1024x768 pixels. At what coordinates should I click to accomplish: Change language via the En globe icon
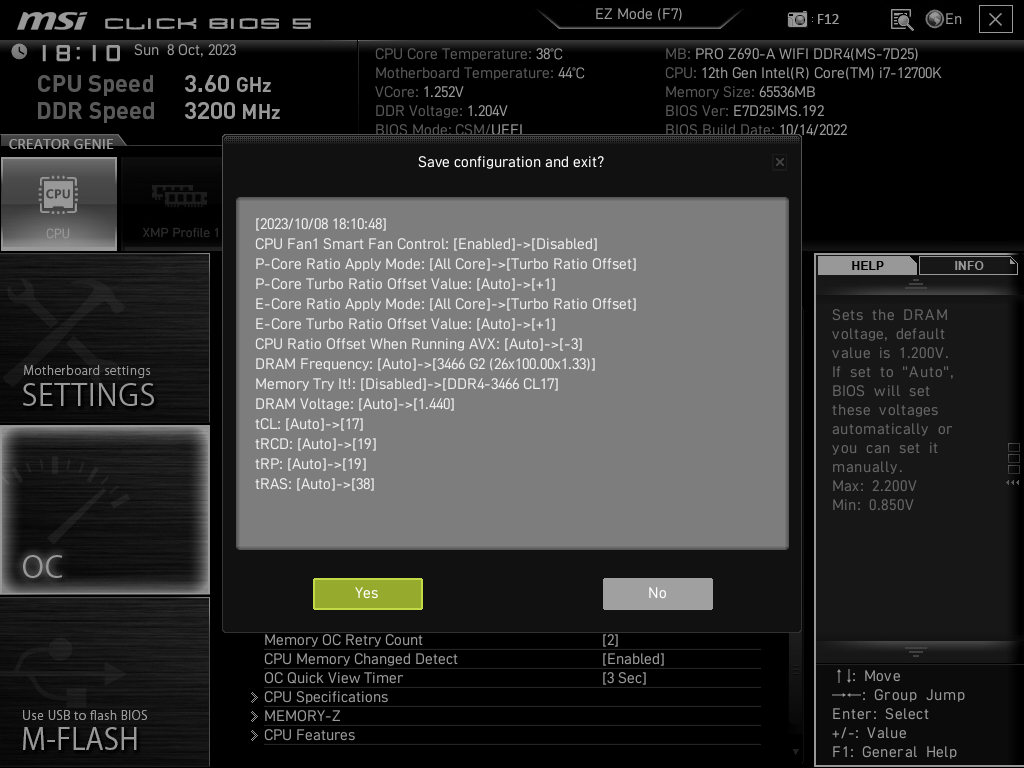pos(944,19)
